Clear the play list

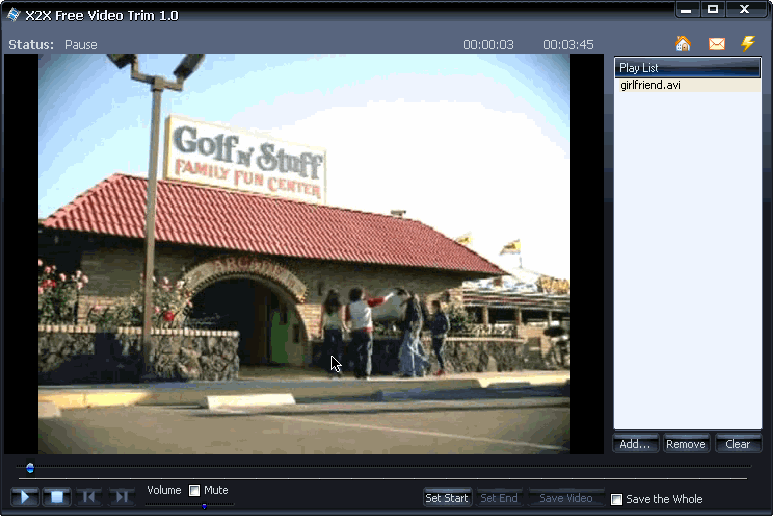[738, 444]
